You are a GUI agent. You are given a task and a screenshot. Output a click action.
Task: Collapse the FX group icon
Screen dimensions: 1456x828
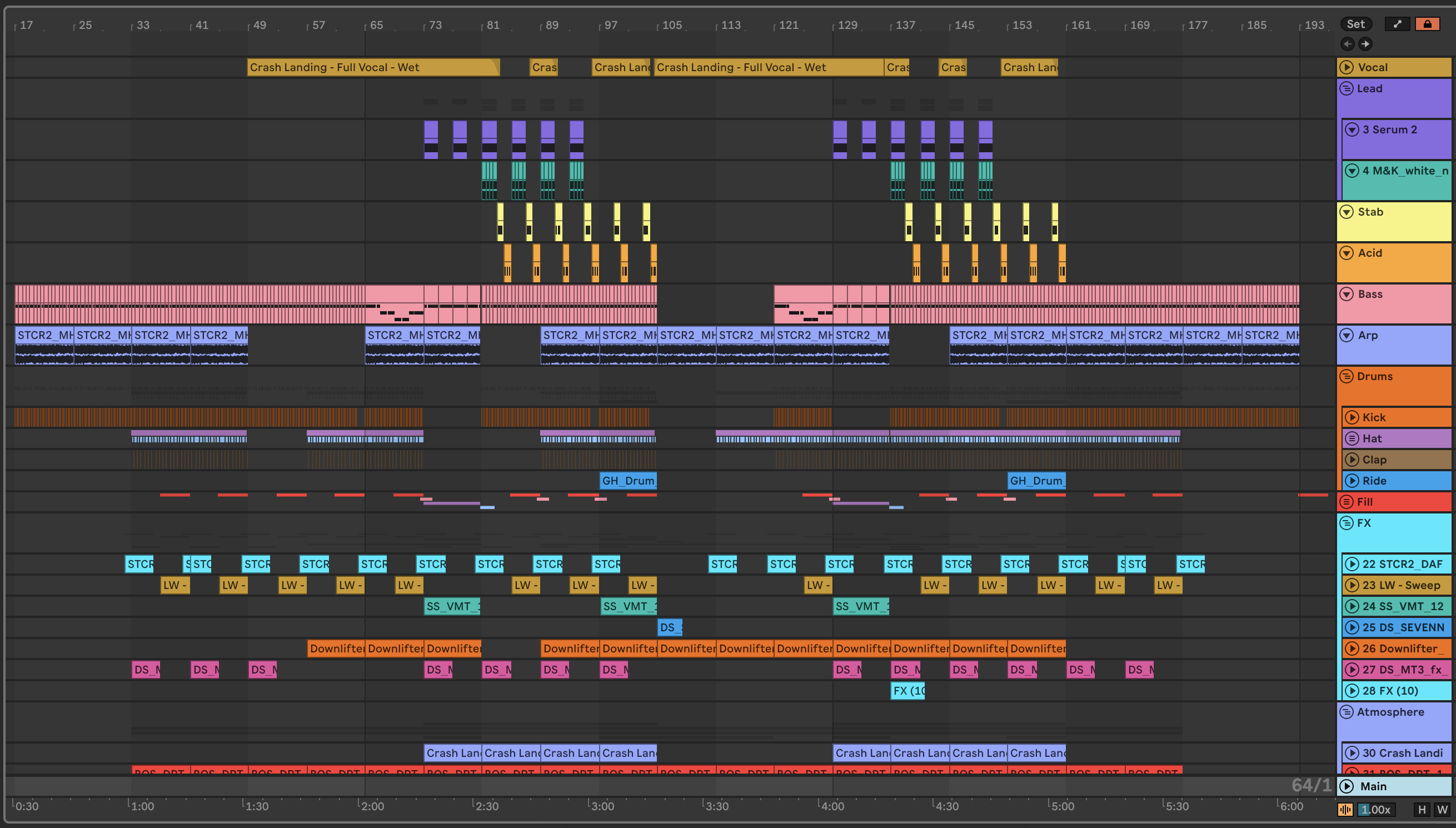click(1347, 522)
